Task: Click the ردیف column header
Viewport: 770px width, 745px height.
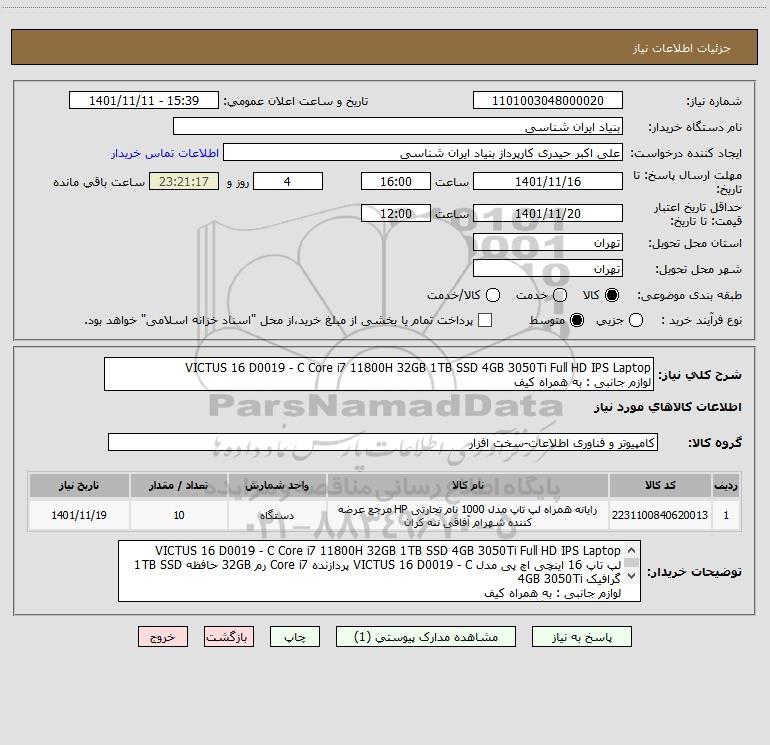Action: coord(726,485)
